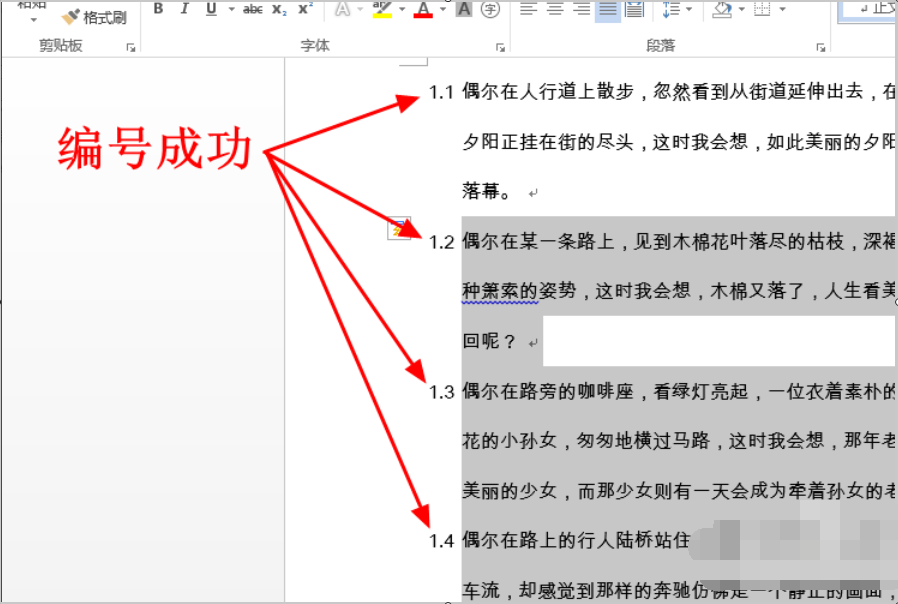Toggle bold formatting
The width and height of the screenshot is (898, 604).
click(157, 8)
